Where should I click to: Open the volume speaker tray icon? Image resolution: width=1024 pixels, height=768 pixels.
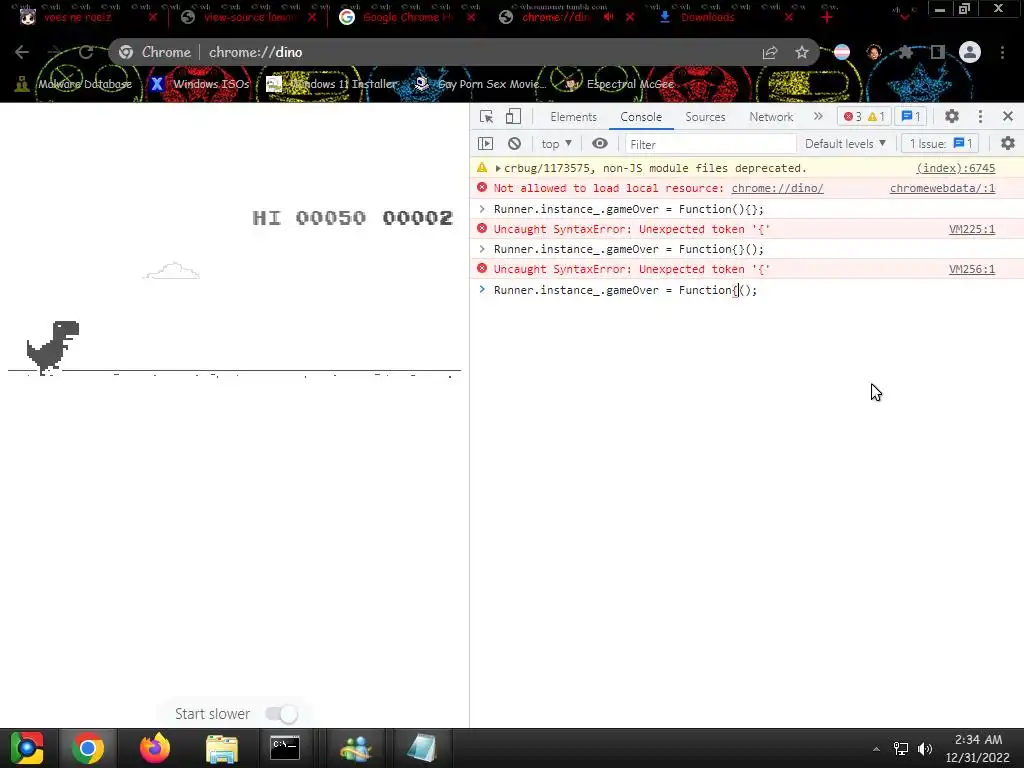(925, 748)
